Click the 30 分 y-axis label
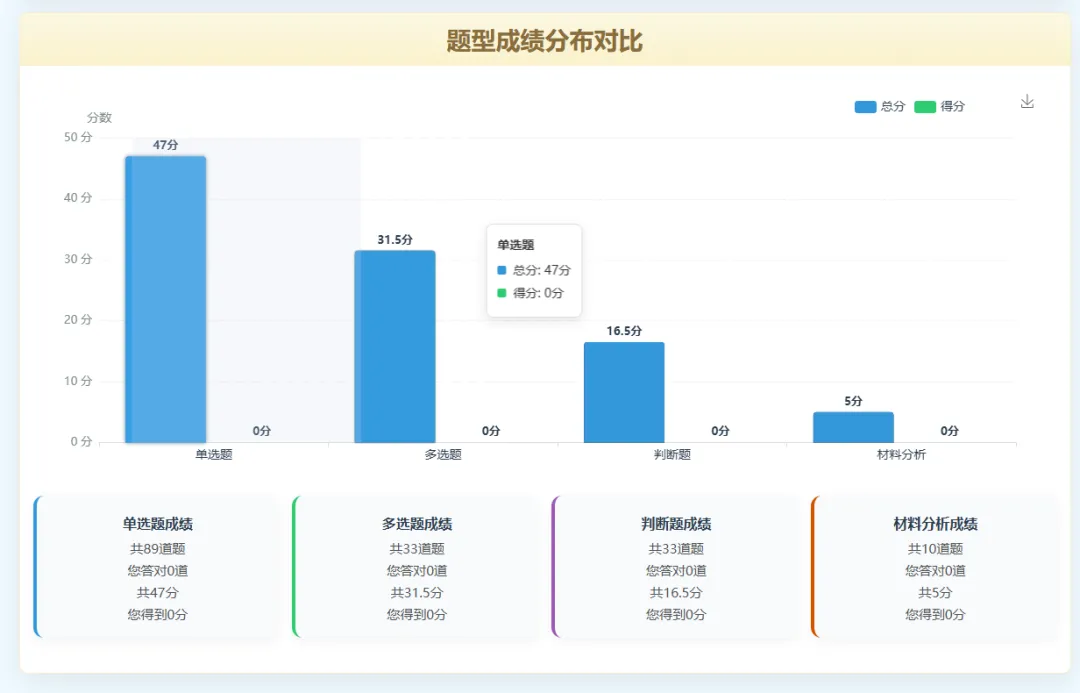 click(78, 259)
